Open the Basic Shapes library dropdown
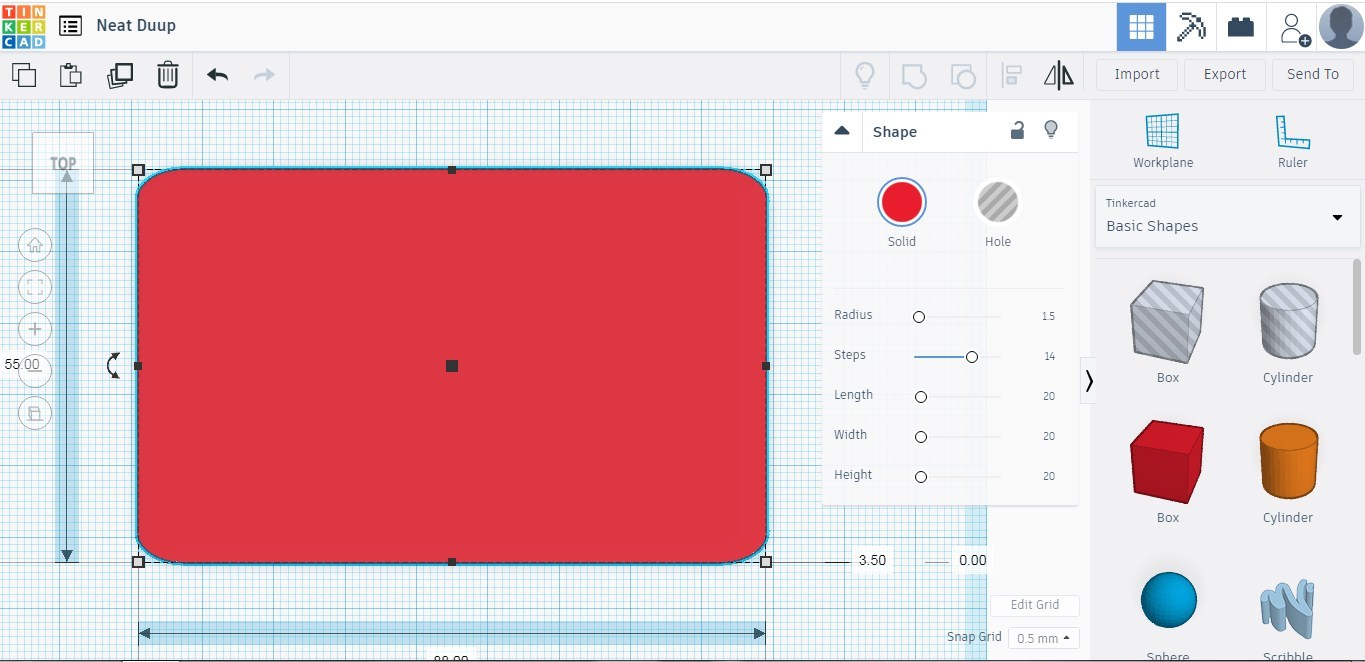Image resolution: width=1365 pixels, height=662 pixels. click(x=1228, y=216)
